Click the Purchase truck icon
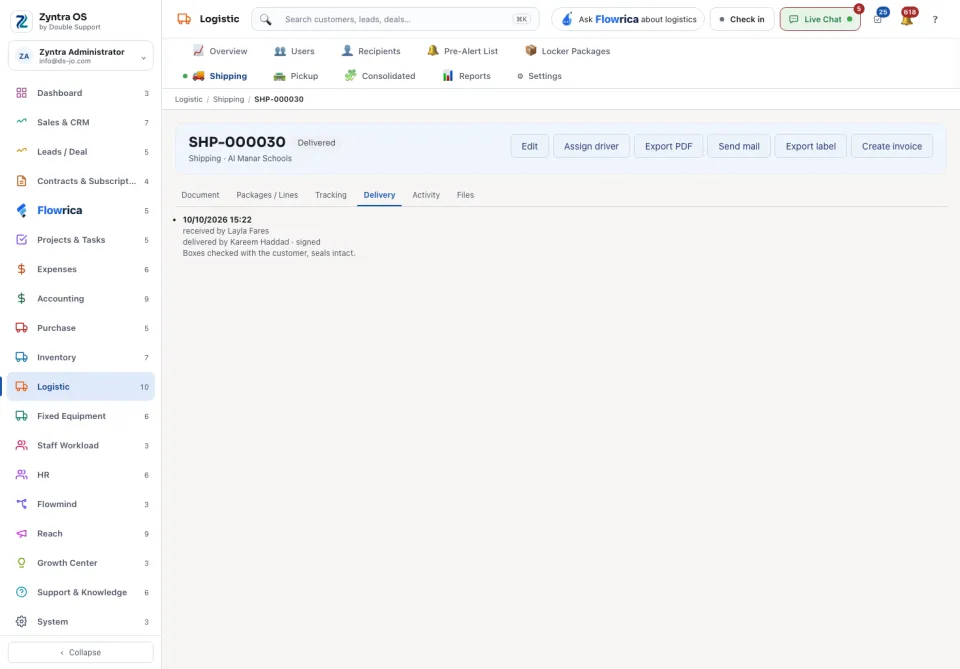The height and width of the screenshot is (669, 960). pos(21,327)
